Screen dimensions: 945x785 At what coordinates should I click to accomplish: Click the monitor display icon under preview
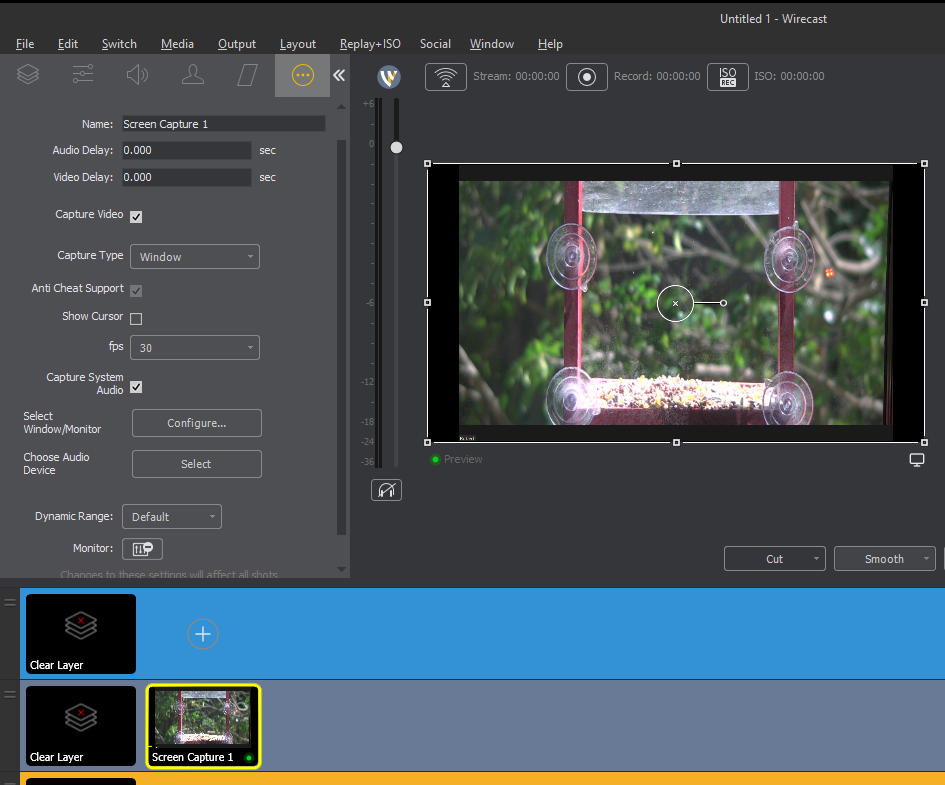click(x=917, y=460)
